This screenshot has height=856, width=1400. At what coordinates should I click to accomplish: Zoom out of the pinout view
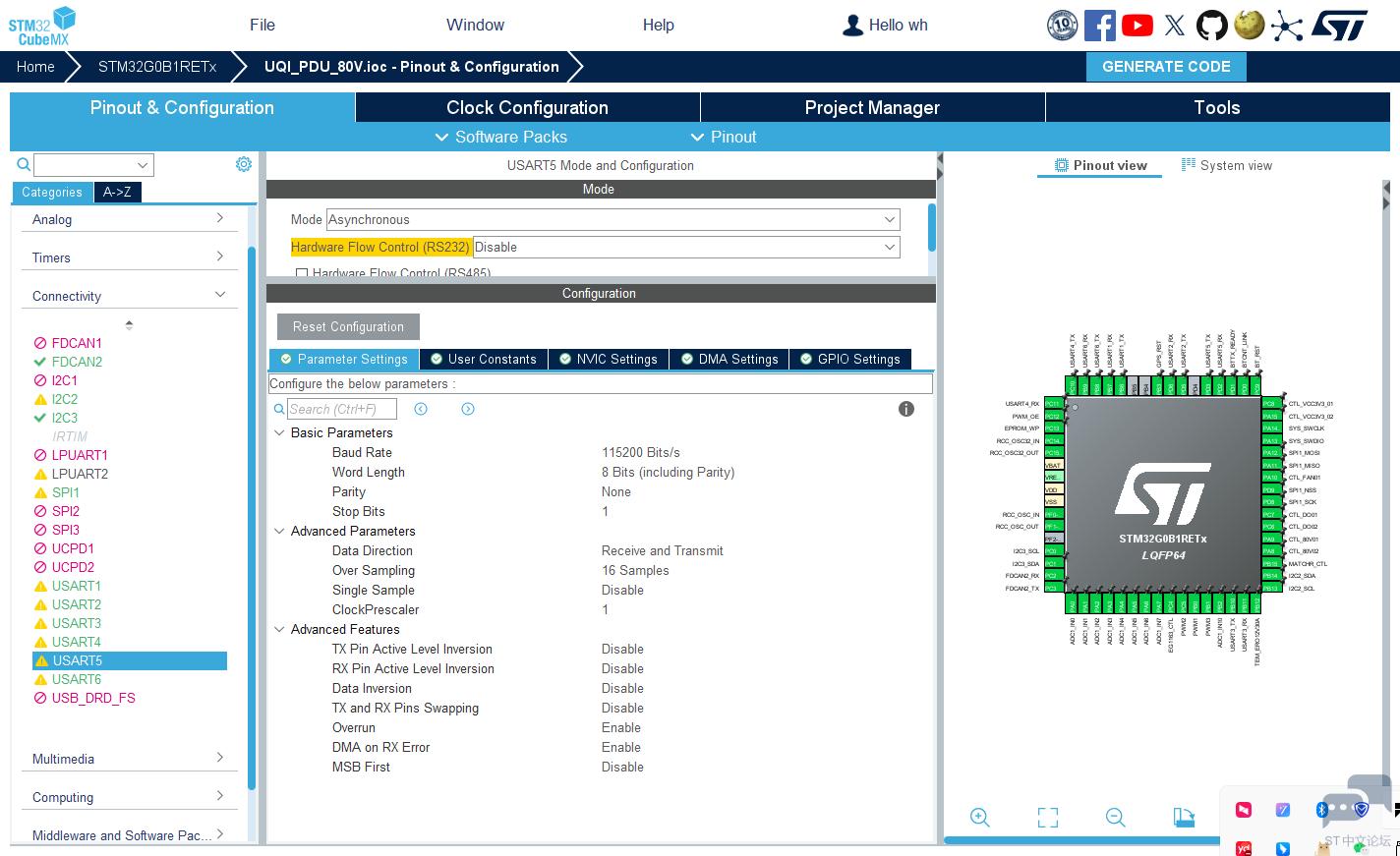pyautogui.click(x=1115, y=817)
